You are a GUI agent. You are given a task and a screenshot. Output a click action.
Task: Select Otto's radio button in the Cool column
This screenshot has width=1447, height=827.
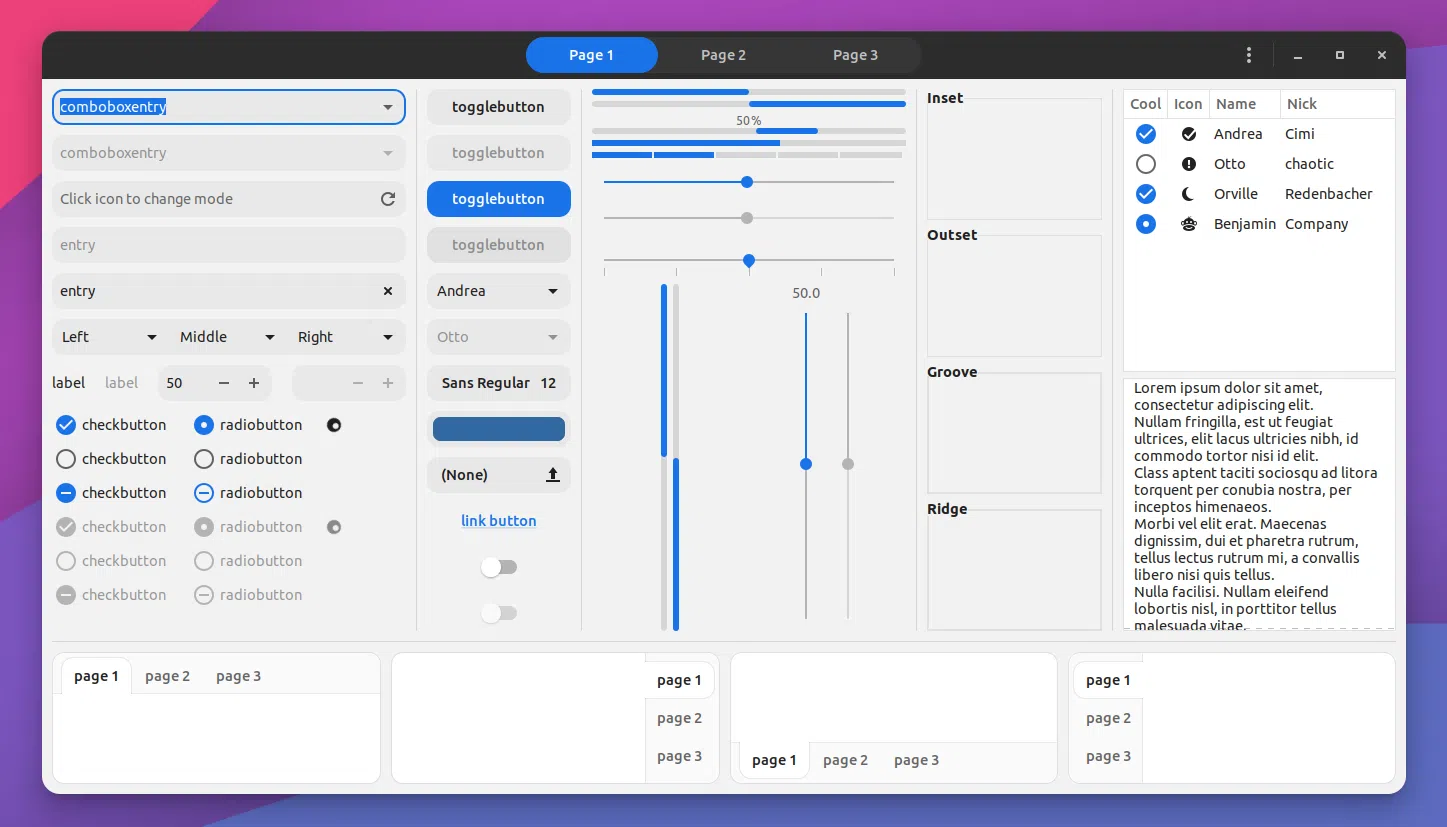(1145, 164)
